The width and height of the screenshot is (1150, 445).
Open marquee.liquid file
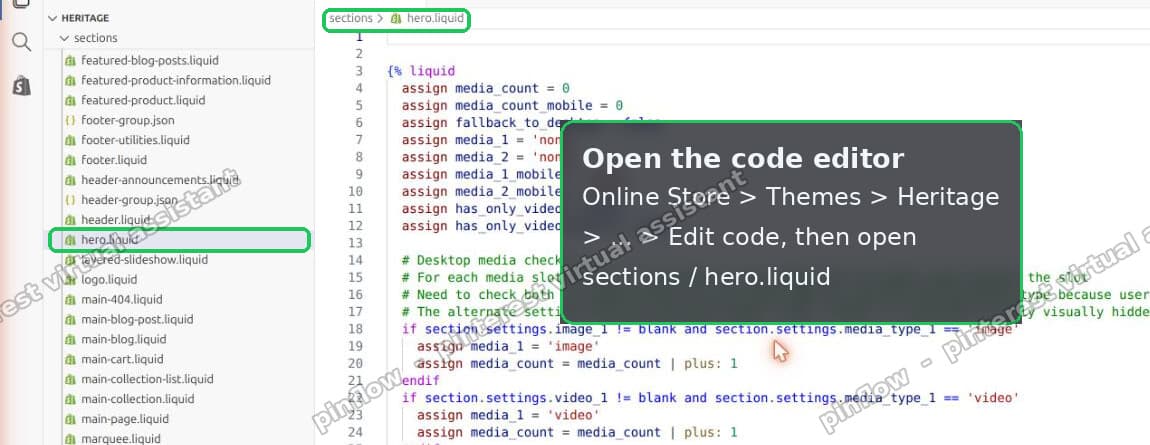[x=120, y=438]
